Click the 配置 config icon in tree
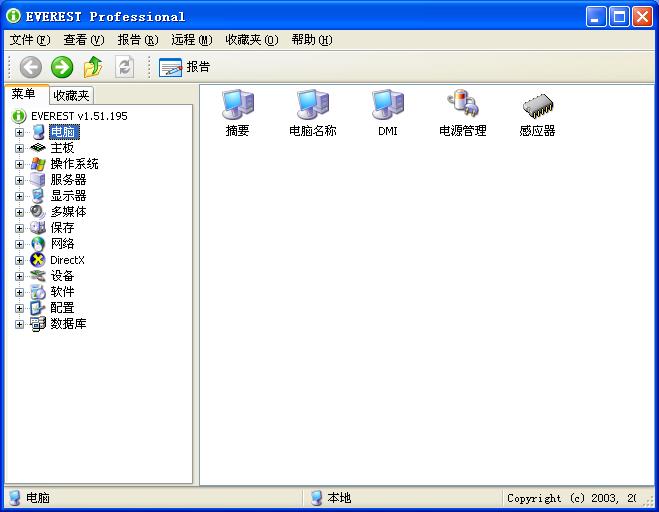This screenshot has width=659, height=512. tap(38, 308)
